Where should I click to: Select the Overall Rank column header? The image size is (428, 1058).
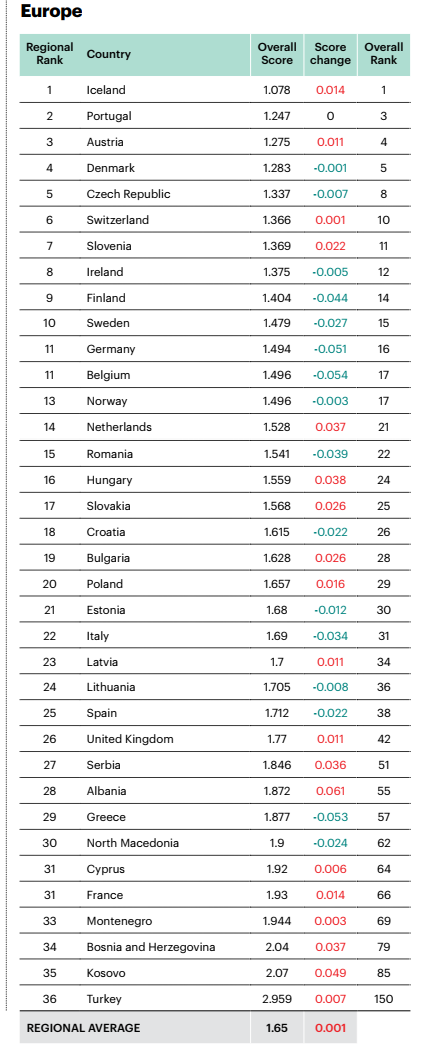(x=383, y=54)
